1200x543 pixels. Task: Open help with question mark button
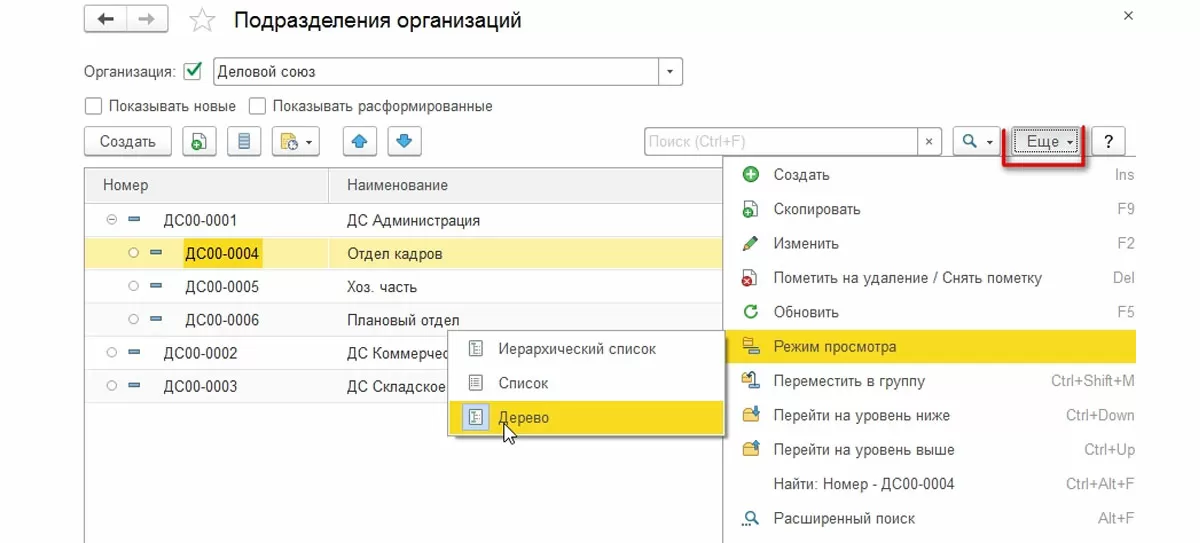click(x=1108, y=142)
